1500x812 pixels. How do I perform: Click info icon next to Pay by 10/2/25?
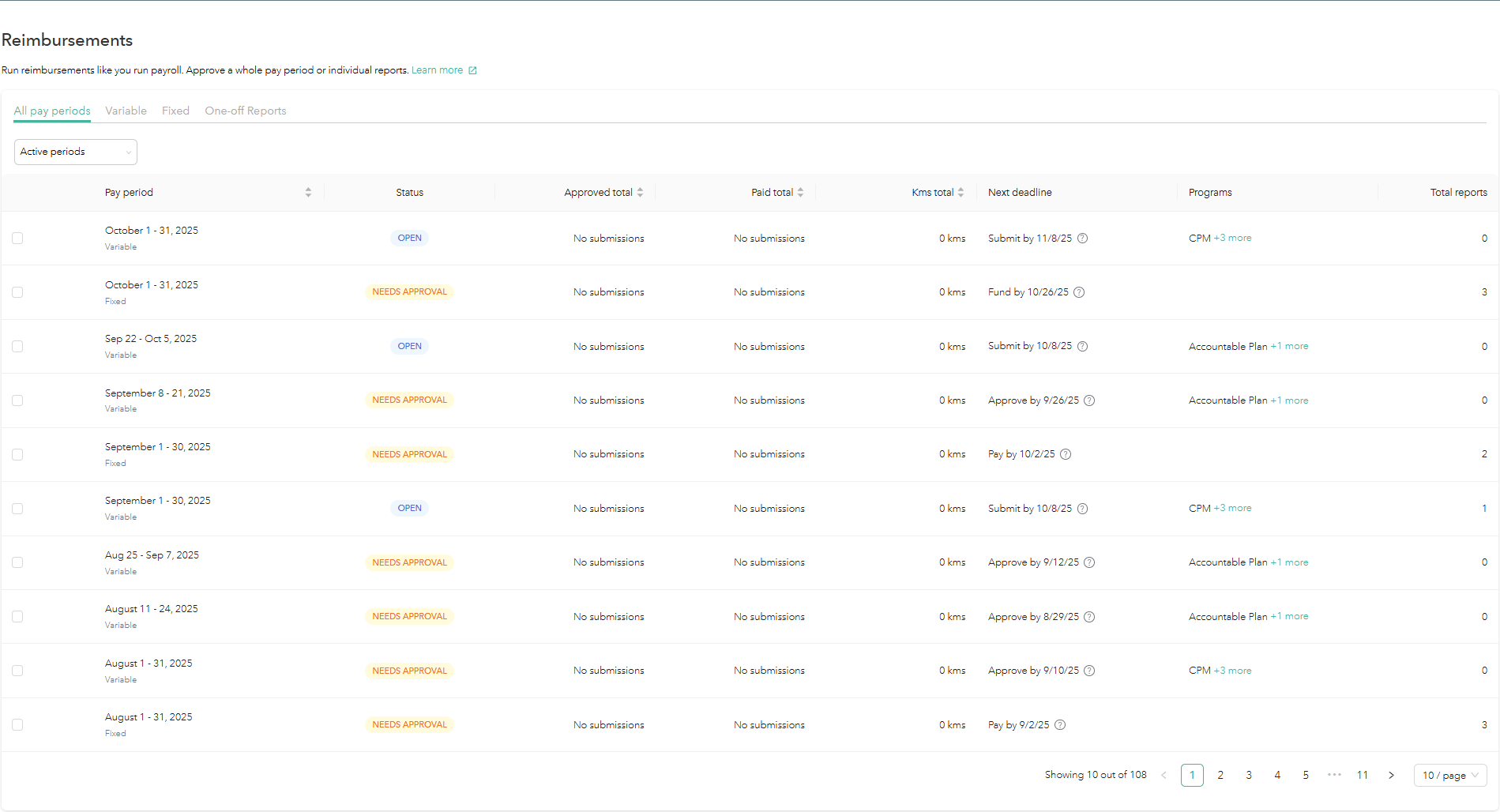tap(1065, 454)
